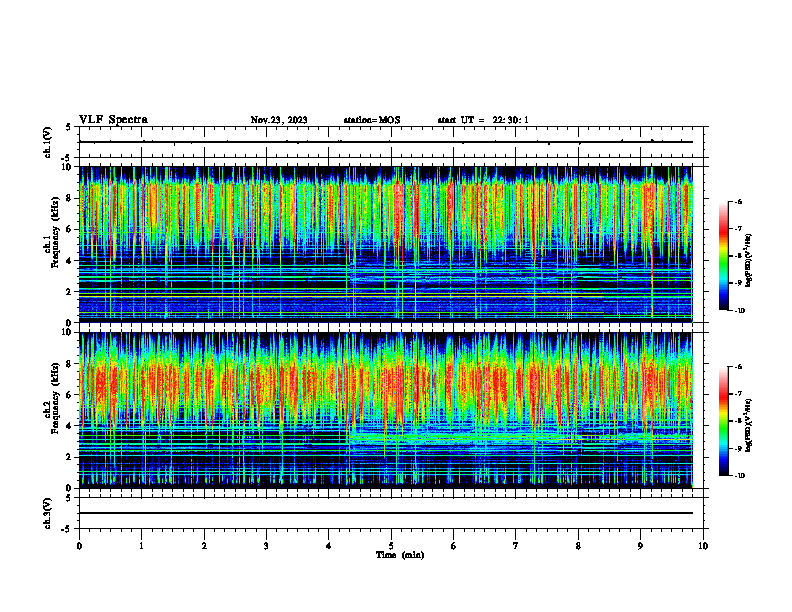This screenshot has height=612, width=792.
Task: Click the time-axis tick label "0"
Action: point(79,546)
